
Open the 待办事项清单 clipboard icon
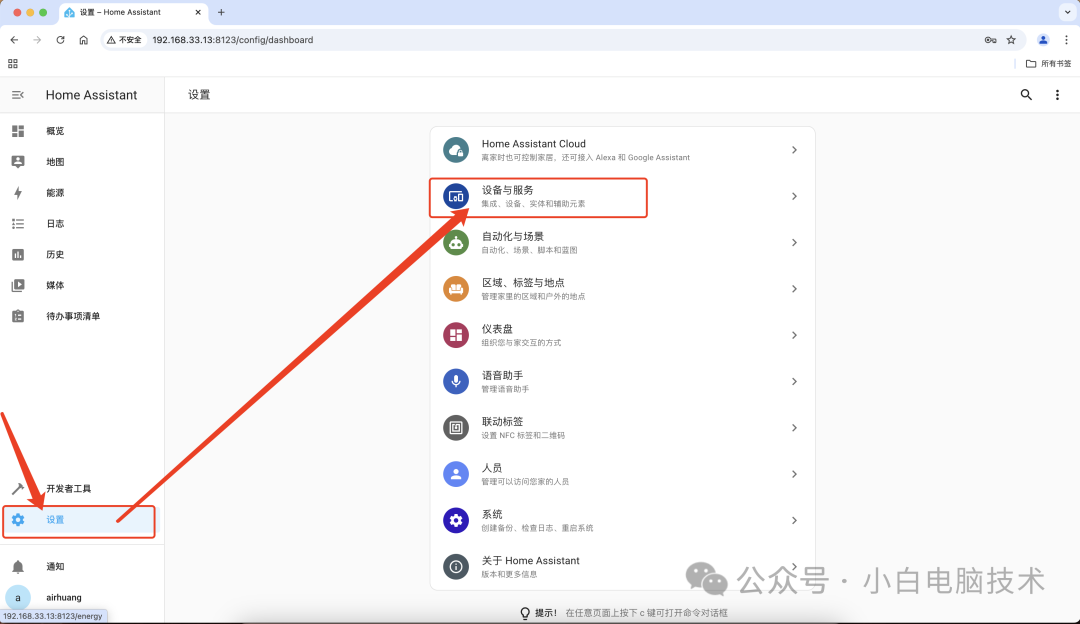click(x=18, y=316)
